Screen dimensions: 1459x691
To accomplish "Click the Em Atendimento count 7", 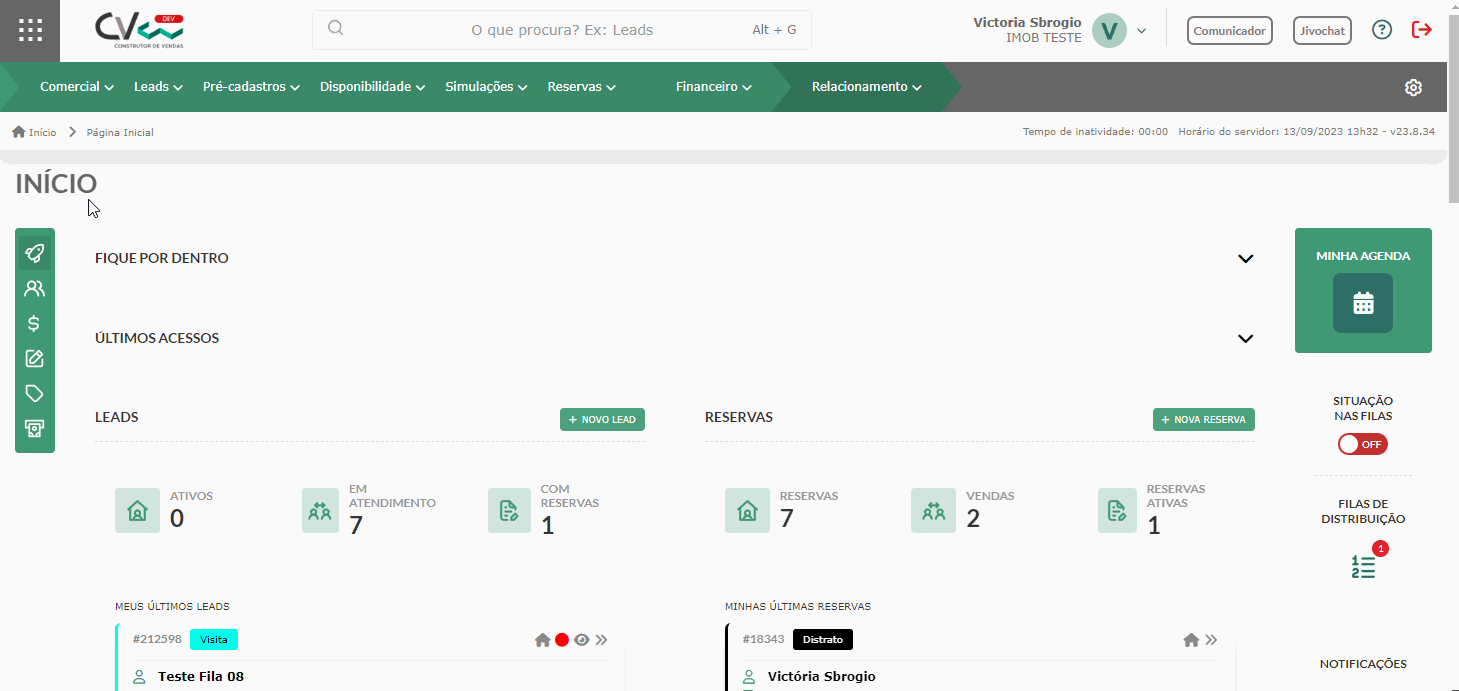I will [356, 525].
